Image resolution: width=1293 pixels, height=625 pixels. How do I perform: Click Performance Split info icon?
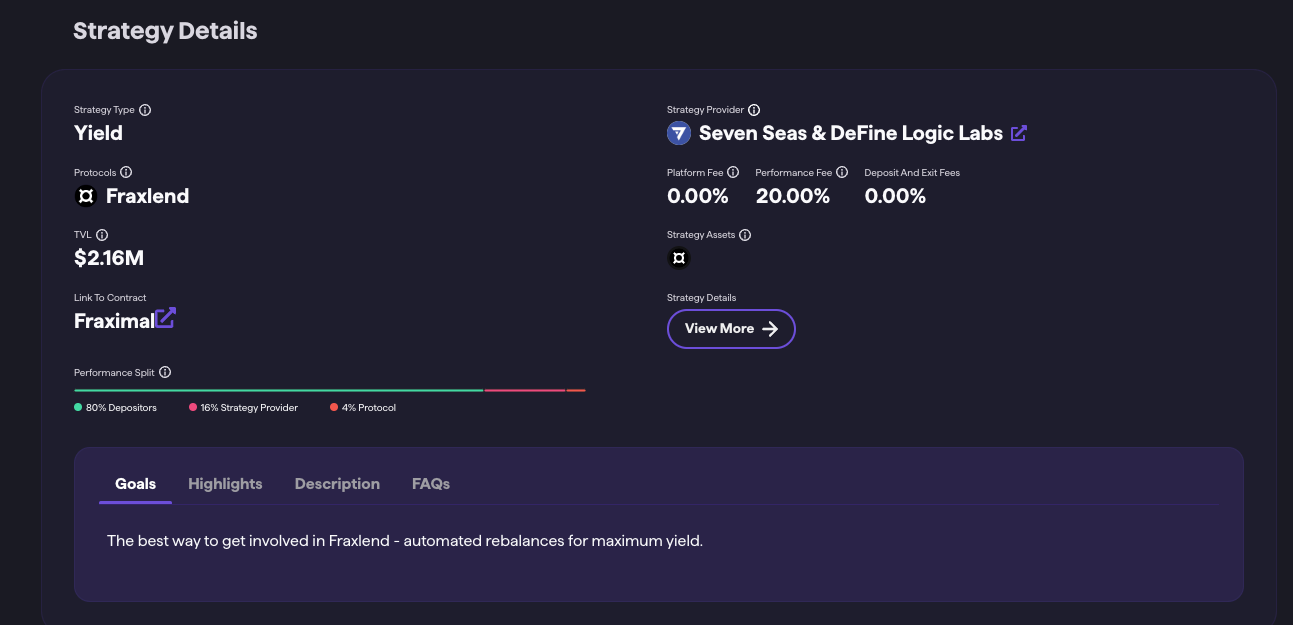(x=165, y=372)
